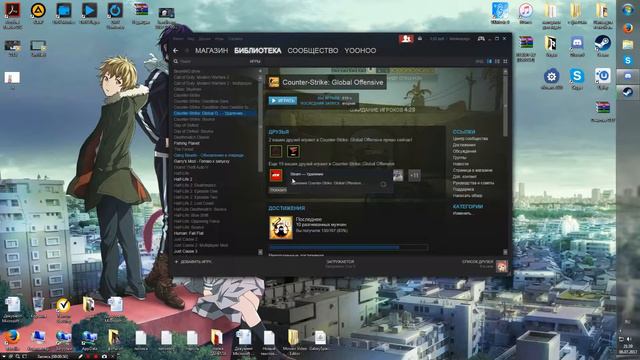Image resolution: width=640 pixels, height=360 pixels.
Task: Switch library to list view icon
Action: point(497,62)
